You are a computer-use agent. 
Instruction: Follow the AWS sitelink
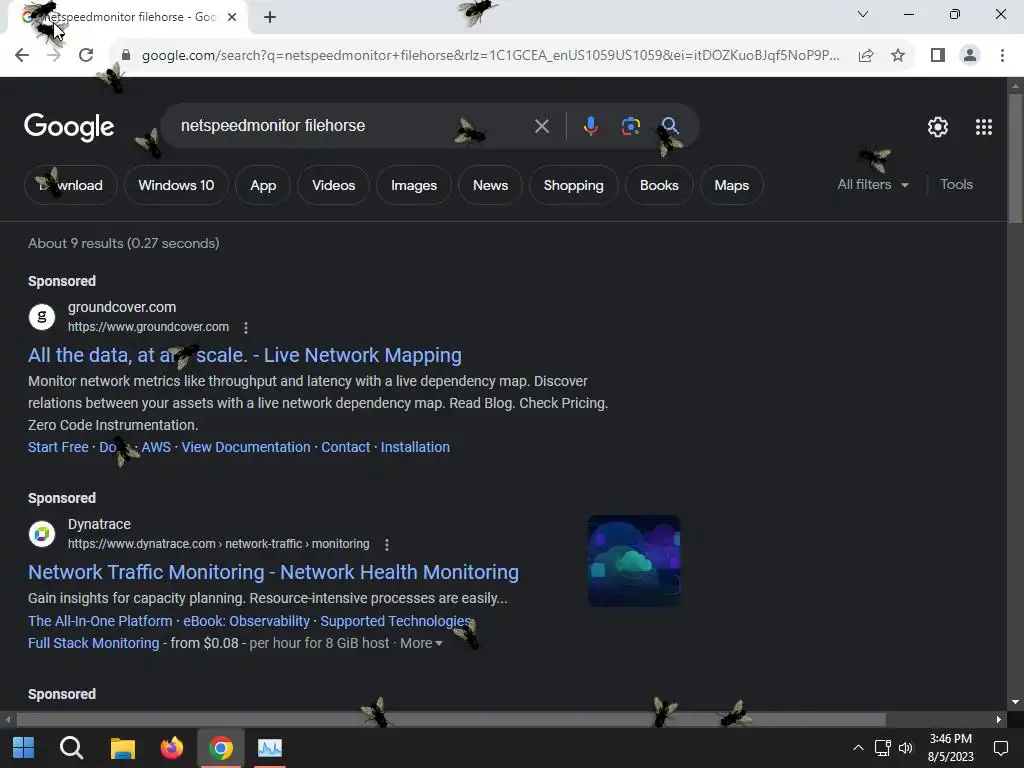156,447
